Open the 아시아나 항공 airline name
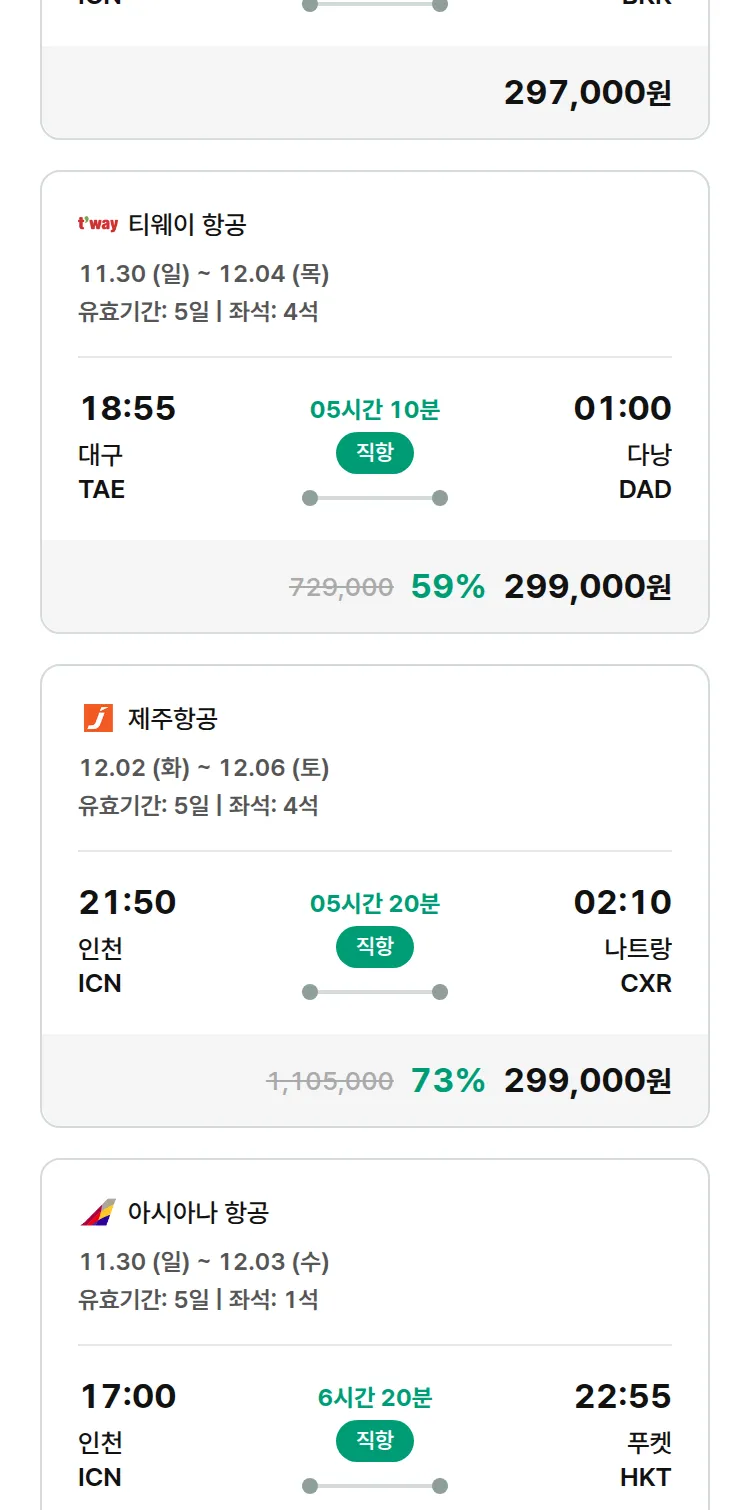 198,1212
